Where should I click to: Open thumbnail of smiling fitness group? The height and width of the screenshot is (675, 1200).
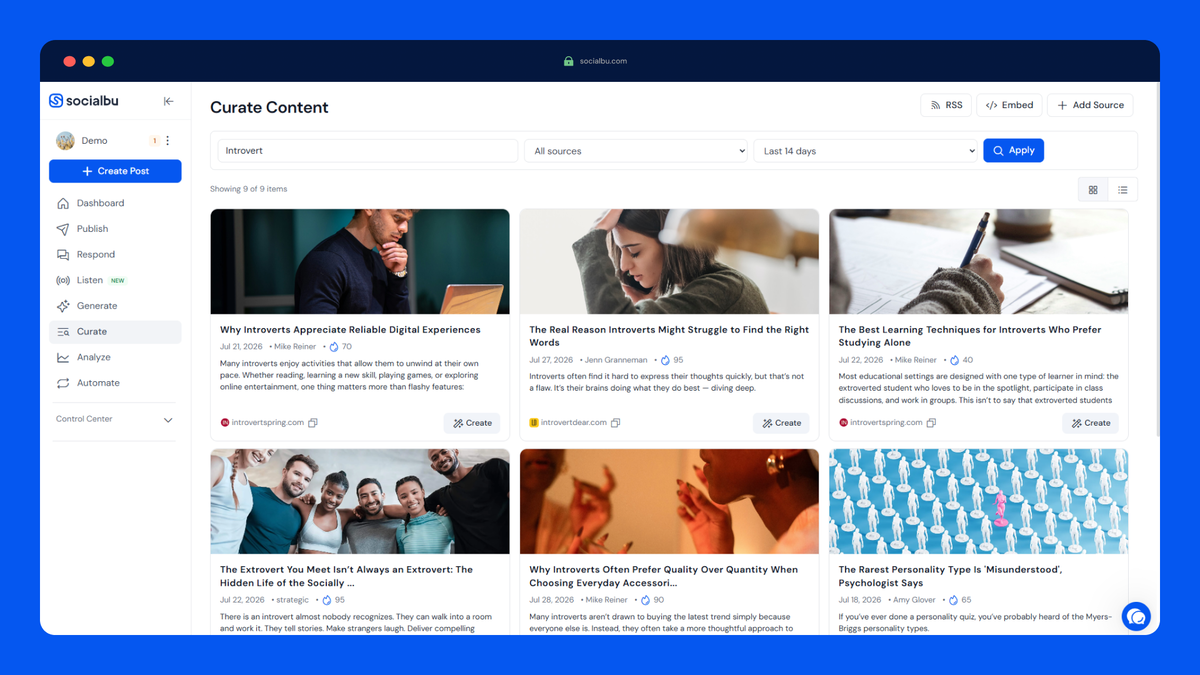tap(360, 501)
